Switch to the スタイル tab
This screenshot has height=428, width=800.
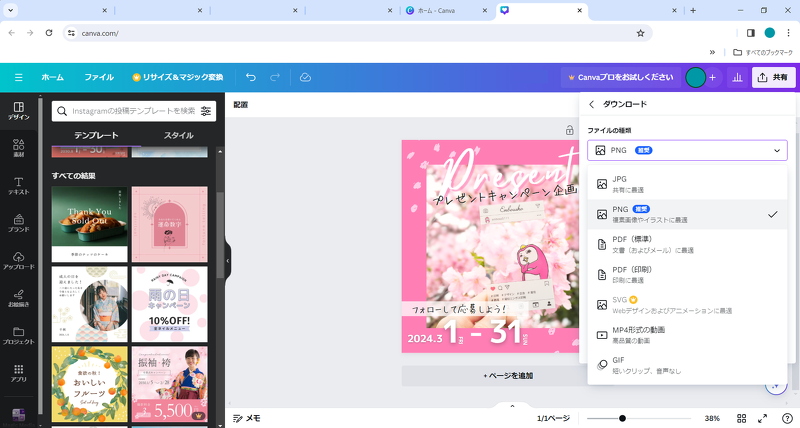(179, 135)
